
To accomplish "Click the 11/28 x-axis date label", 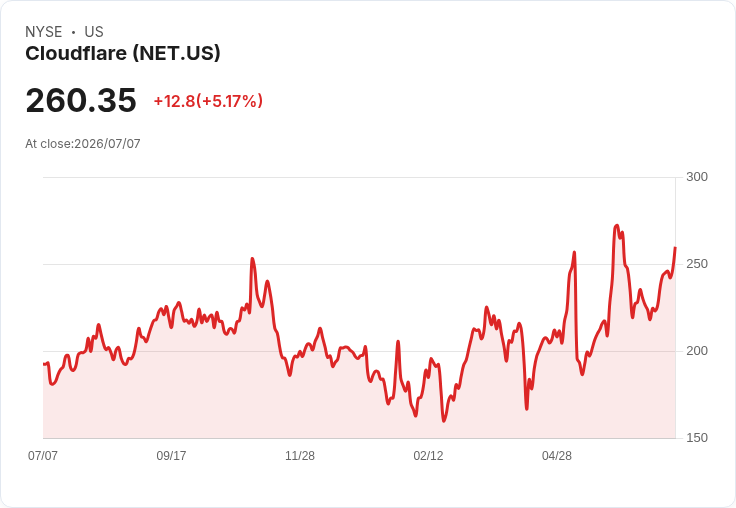I will tap(300, 455).
